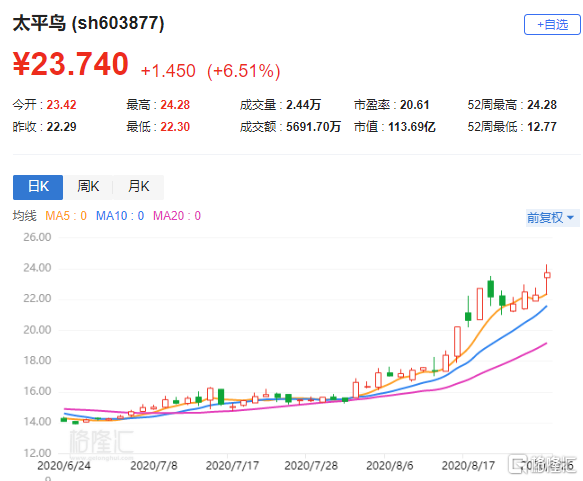
Task: Click the MA10 moving average label
Action: point(120,216)
